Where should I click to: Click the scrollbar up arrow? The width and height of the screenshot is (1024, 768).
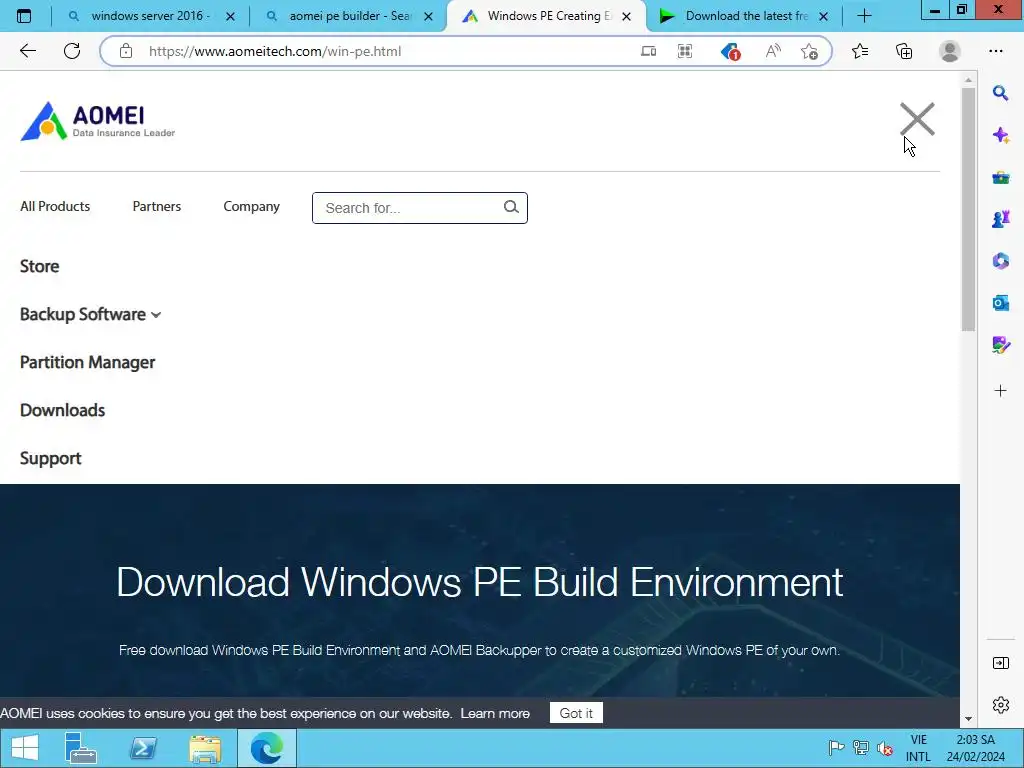(968, 80)
